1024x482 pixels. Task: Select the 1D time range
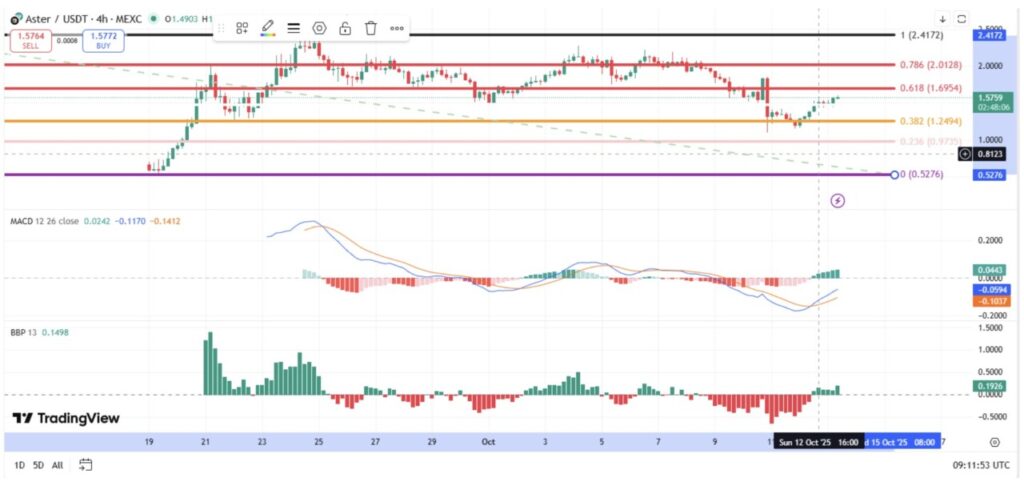20,465
